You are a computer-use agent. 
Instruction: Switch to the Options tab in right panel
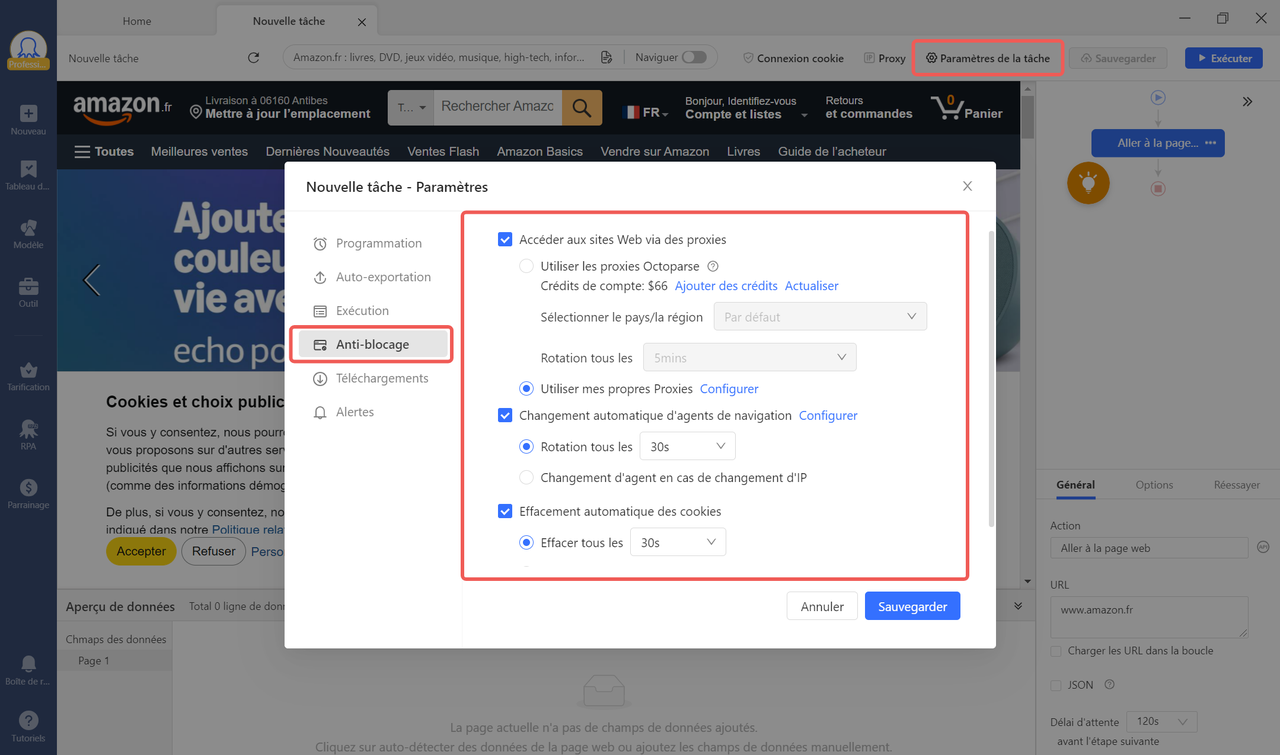tap(1154, 485)
